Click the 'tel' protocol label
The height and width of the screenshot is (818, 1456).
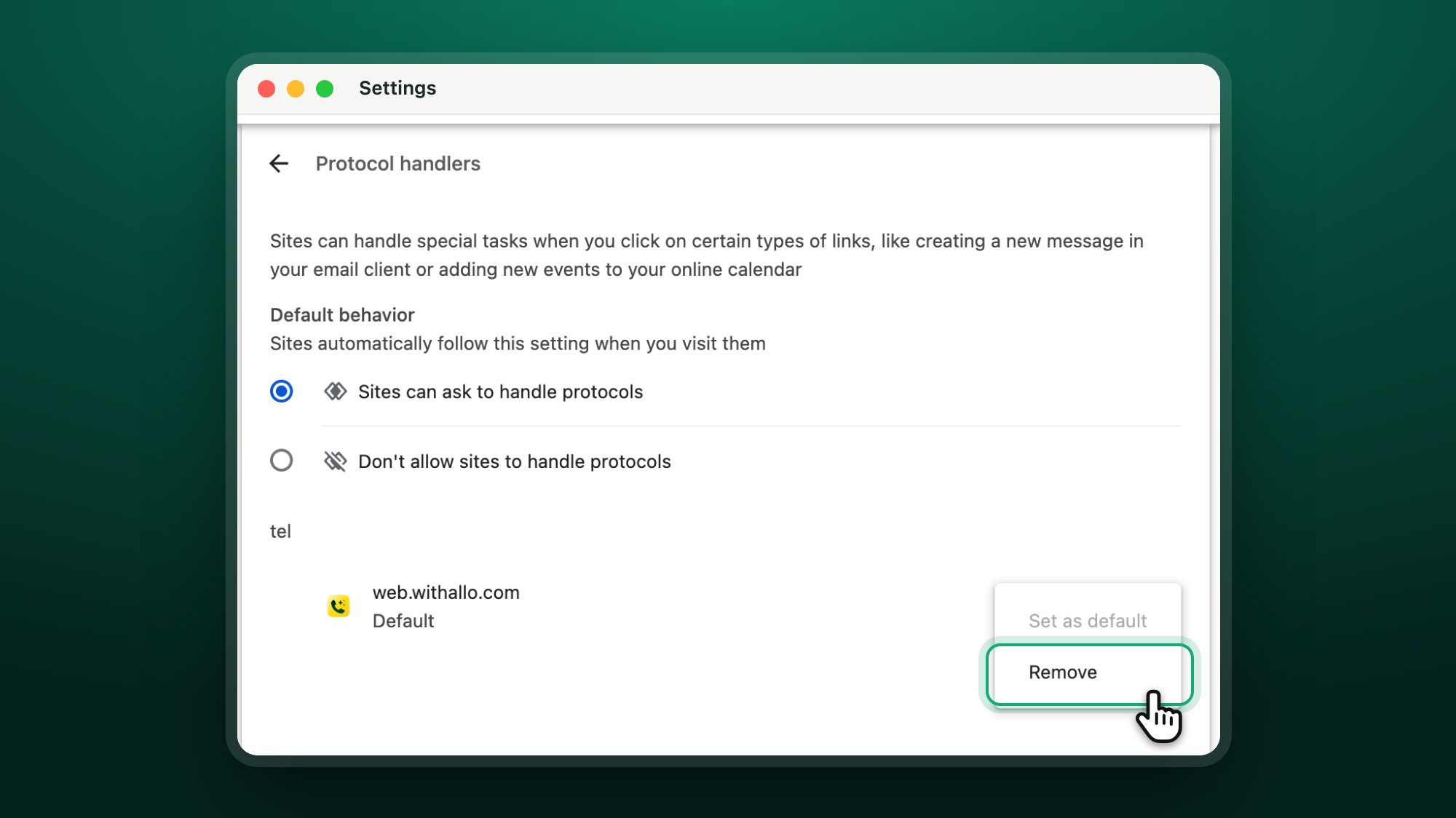click(x=280, y=531)
